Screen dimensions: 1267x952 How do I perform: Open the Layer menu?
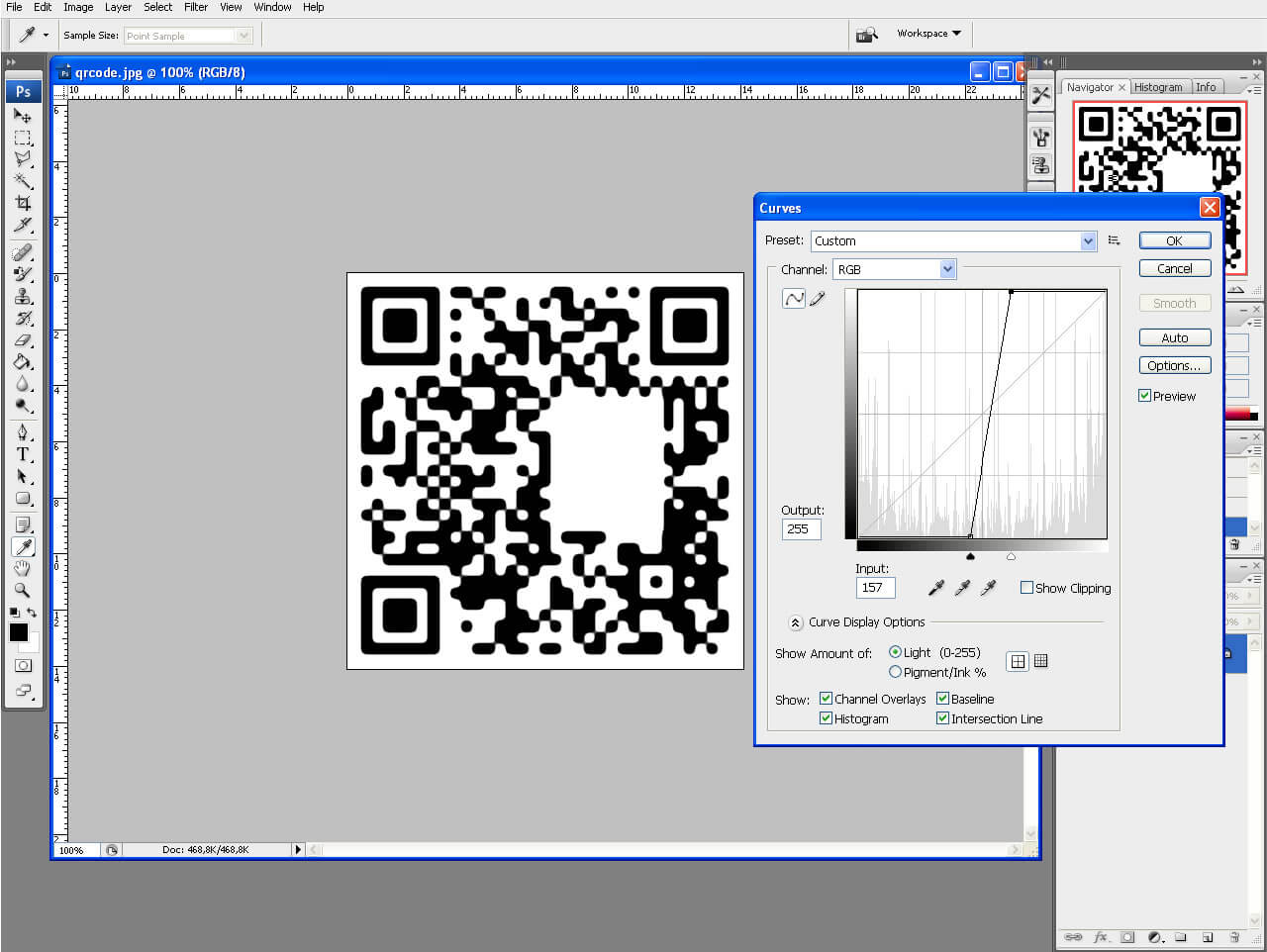pyautogui.click(x=118, y=7)
